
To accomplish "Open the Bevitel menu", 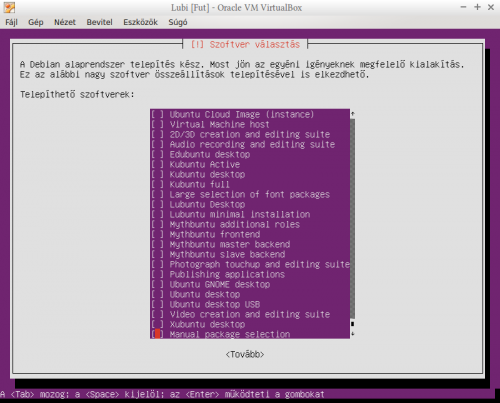I will click(x=99, y=22).
